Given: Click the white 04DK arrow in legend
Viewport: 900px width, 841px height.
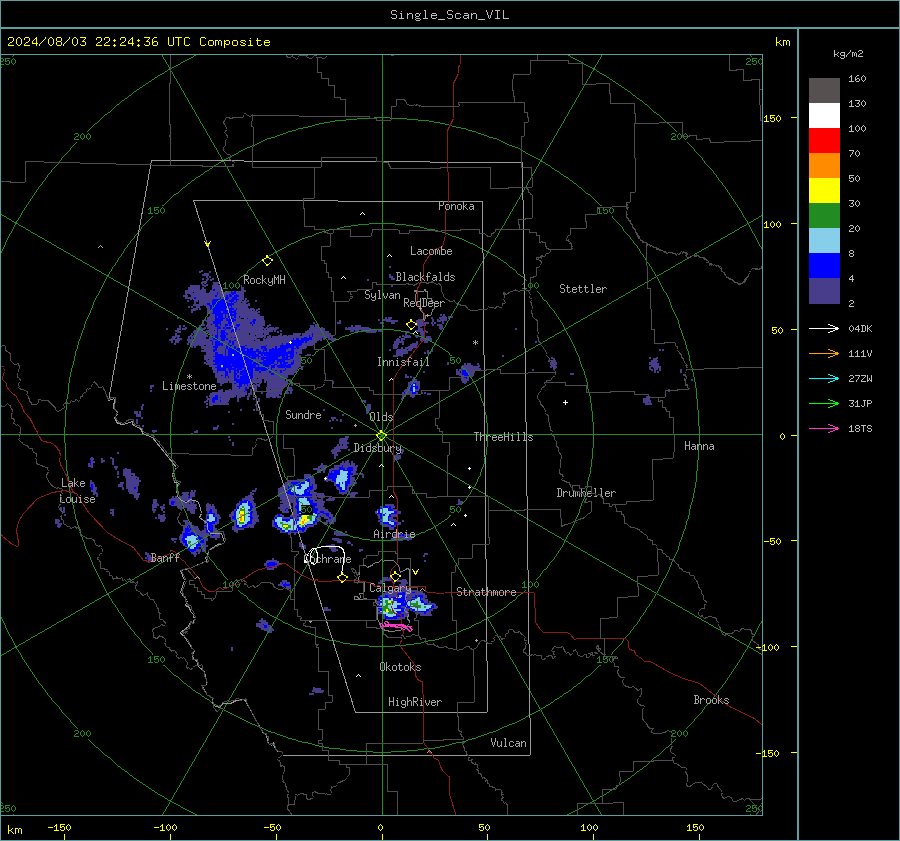Looking at the screenshot, I should (824, 328).
